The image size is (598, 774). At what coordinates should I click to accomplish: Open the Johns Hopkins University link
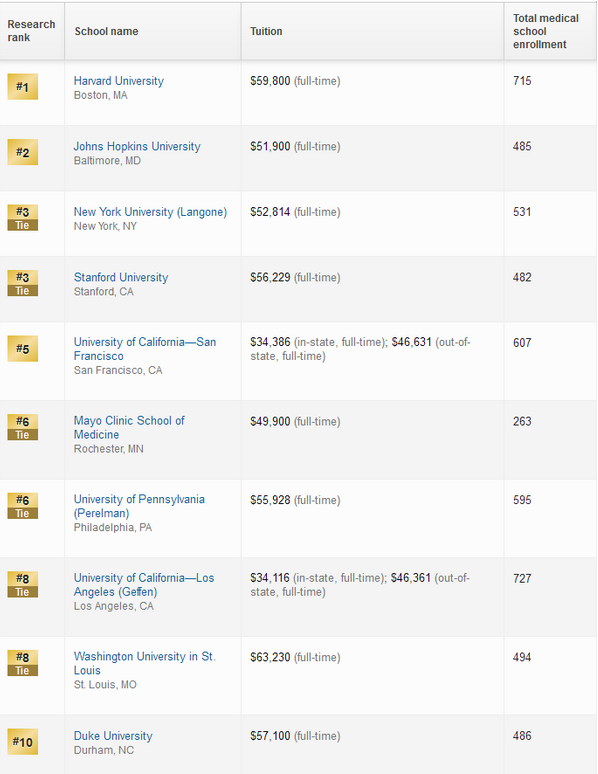coord(137,147)
